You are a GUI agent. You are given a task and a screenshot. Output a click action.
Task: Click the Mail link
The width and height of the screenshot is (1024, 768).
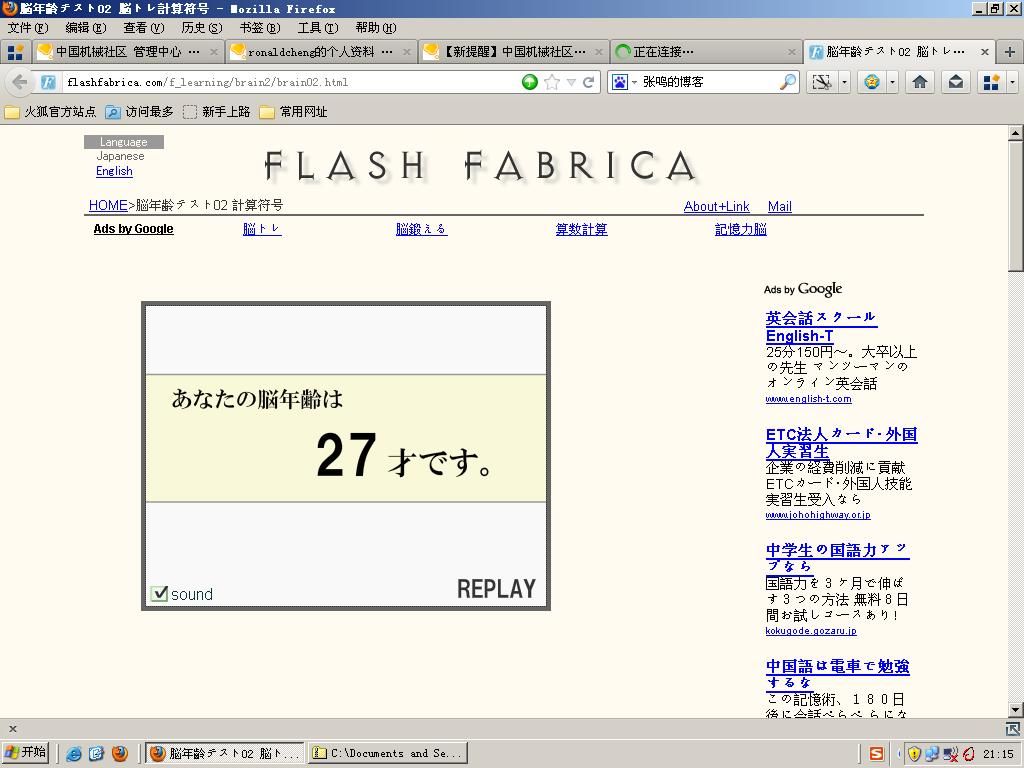[x=780, y=206]
